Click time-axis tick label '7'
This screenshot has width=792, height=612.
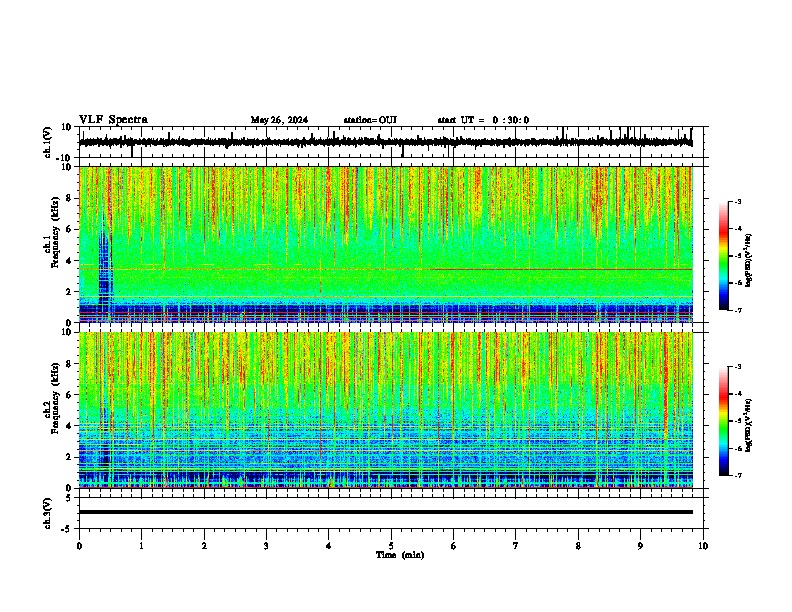[516, 546]
